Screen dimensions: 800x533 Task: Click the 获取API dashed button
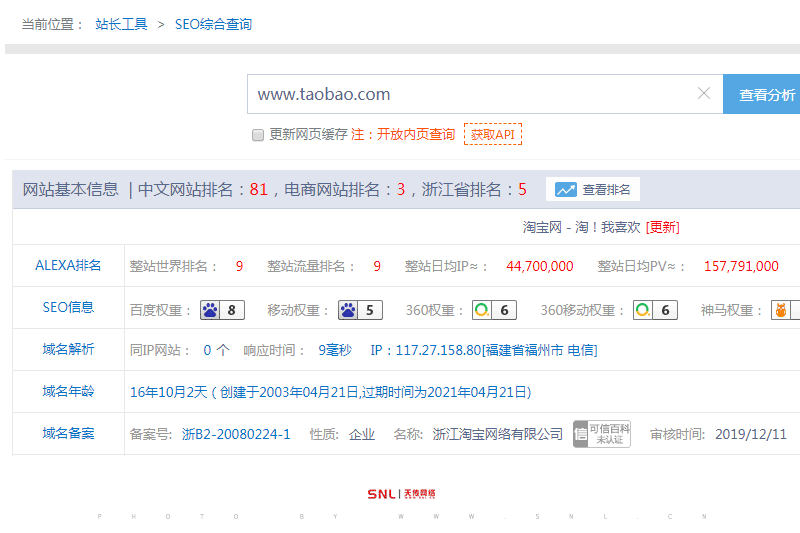coord(493,134)
